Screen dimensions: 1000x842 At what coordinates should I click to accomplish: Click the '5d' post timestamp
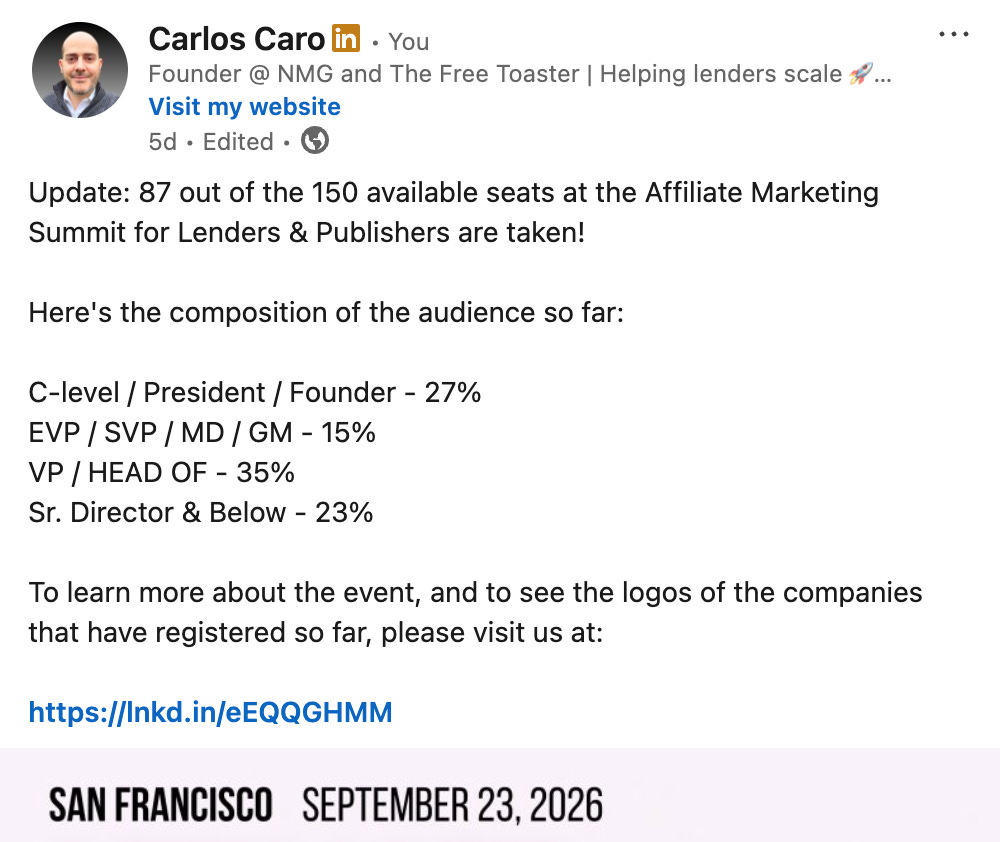[x=163, y=142]
